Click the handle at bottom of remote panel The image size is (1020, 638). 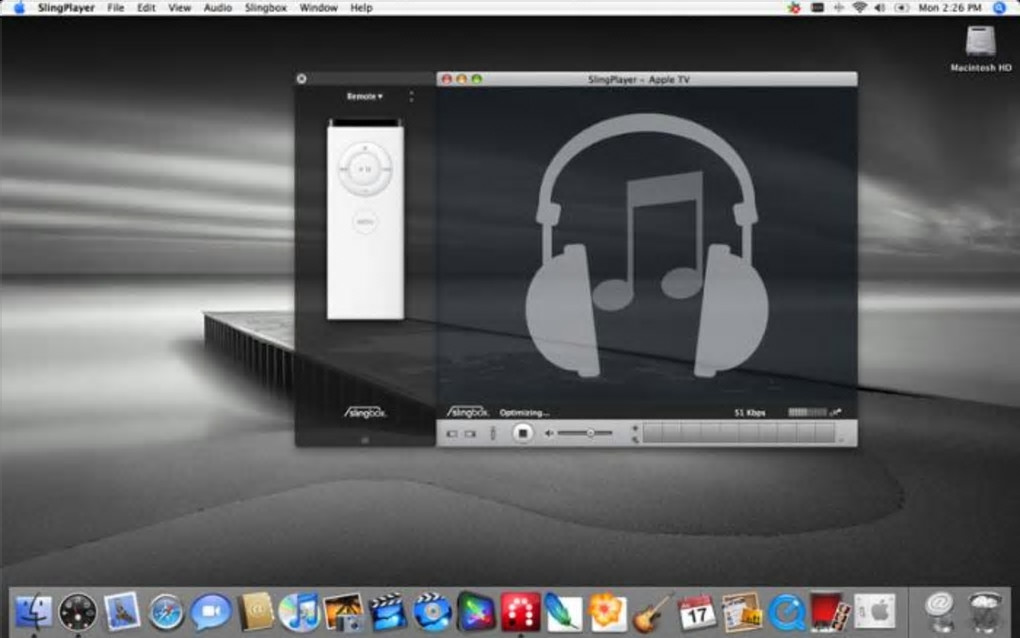tap(365, 440)
